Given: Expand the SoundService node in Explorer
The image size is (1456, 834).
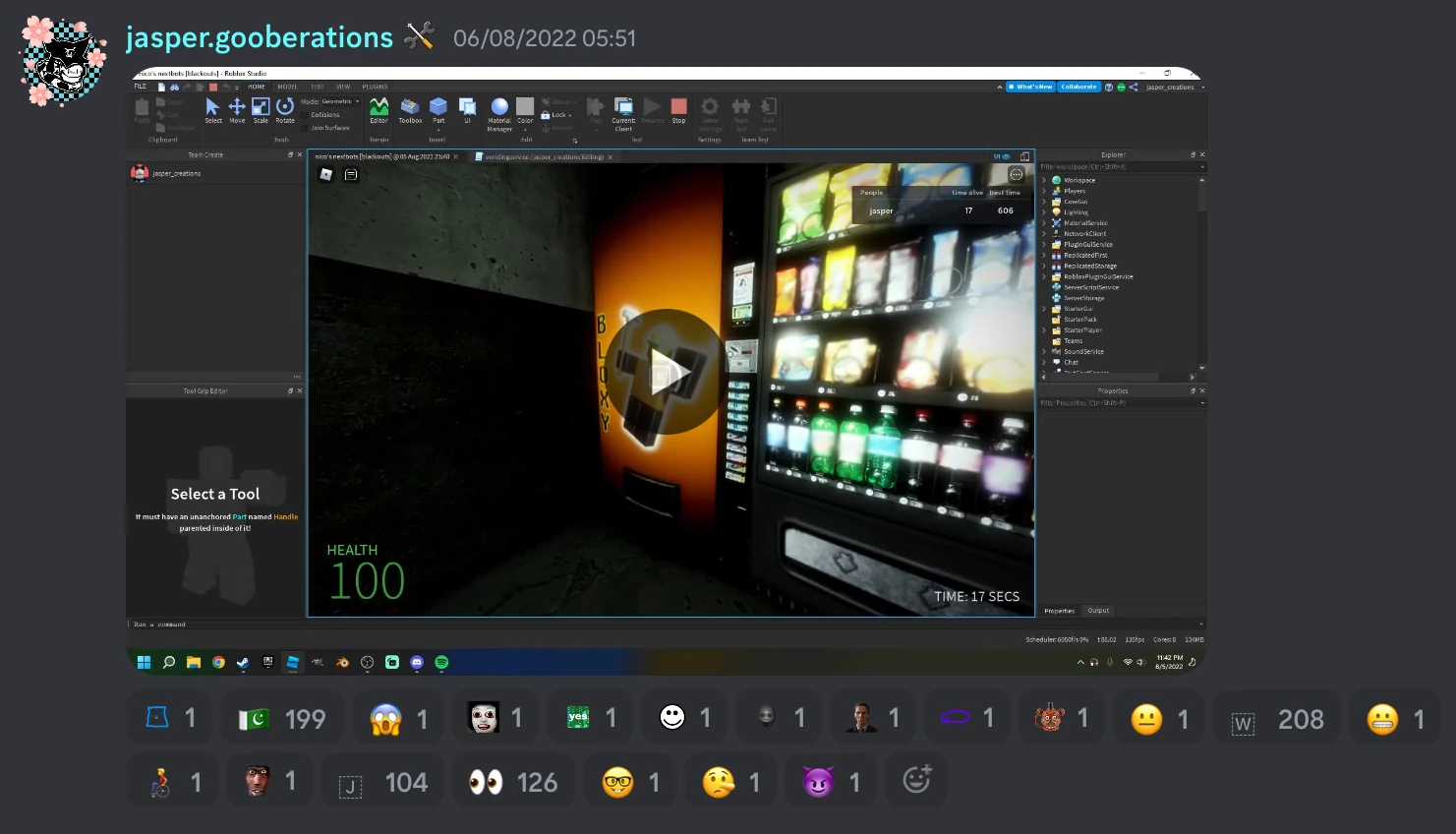Looking at the screenshot, I should tap(1044, 351).
